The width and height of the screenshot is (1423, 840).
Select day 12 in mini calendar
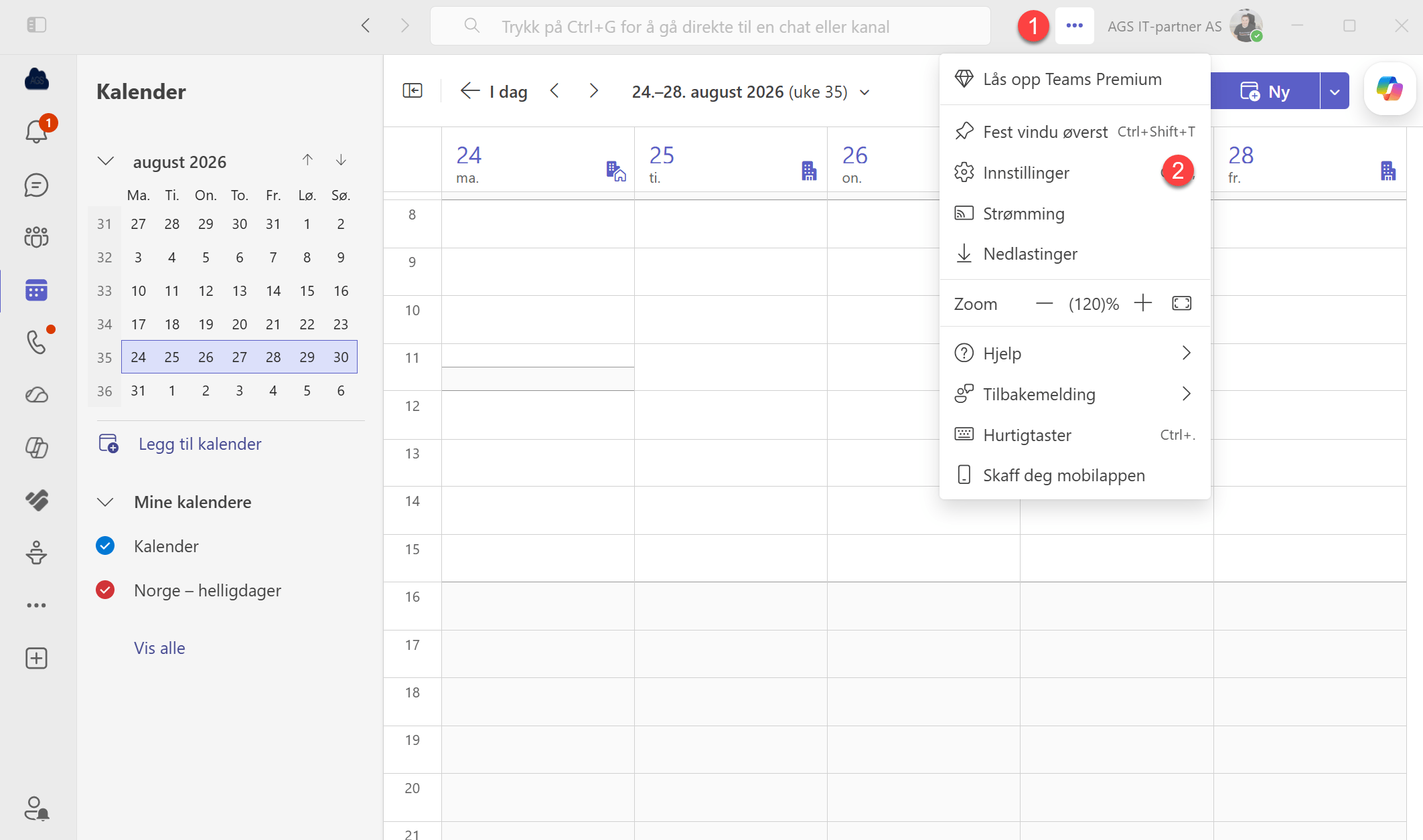(206, 290)
